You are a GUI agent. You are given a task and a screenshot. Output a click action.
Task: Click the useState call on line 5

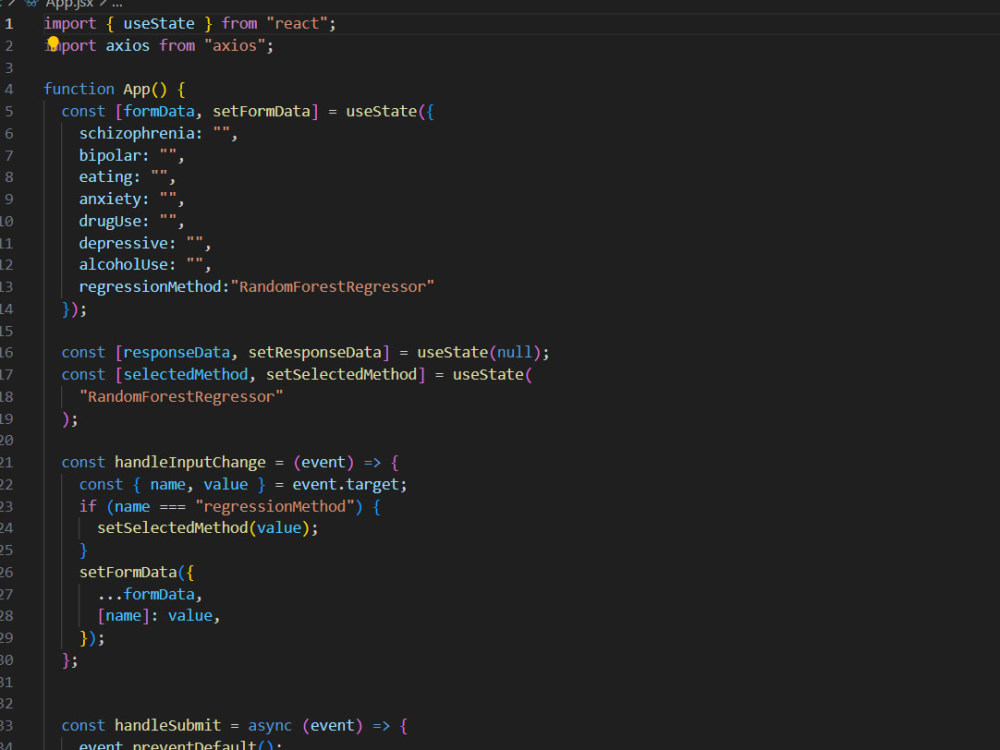pos(381,112)
